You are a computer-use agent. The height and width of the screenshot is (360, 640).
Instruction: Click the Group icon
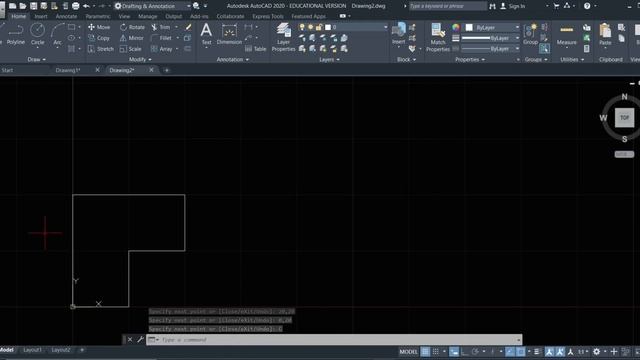click(x=530, y=34)
